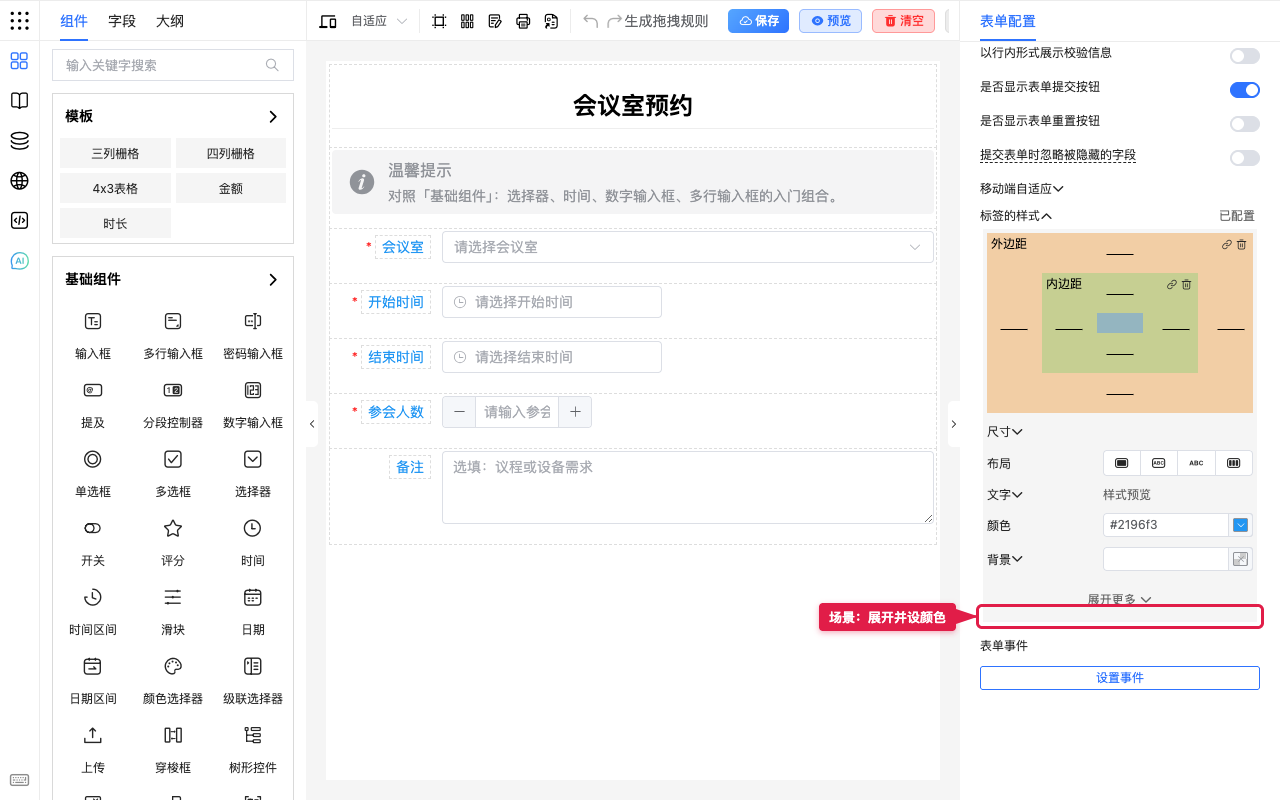Click the undo arrow in the toolbar
Image resolution: width=1280 pixels, height=800 pixels.
point(591,21)
